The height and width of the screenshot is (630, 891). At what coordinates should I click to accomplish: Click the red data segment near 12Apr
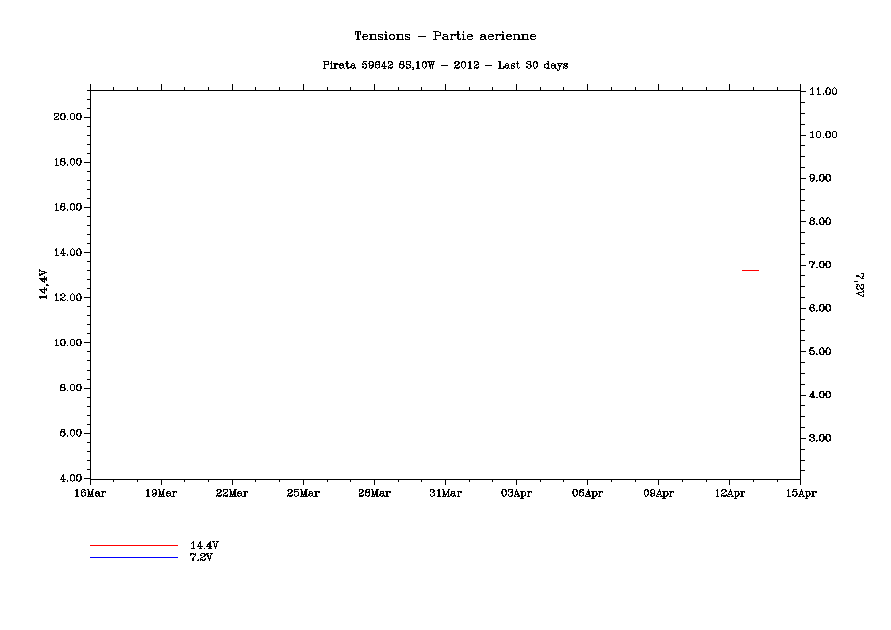[750, 270]
